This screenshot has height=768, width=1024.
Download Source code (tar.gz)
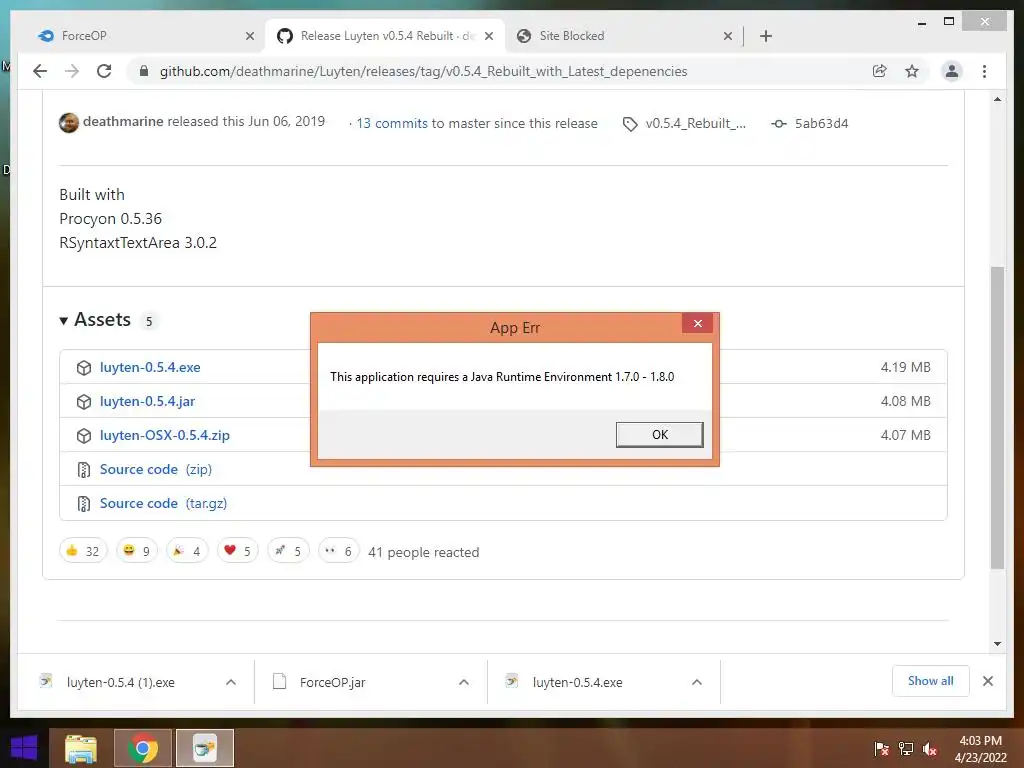coord(163,503)
